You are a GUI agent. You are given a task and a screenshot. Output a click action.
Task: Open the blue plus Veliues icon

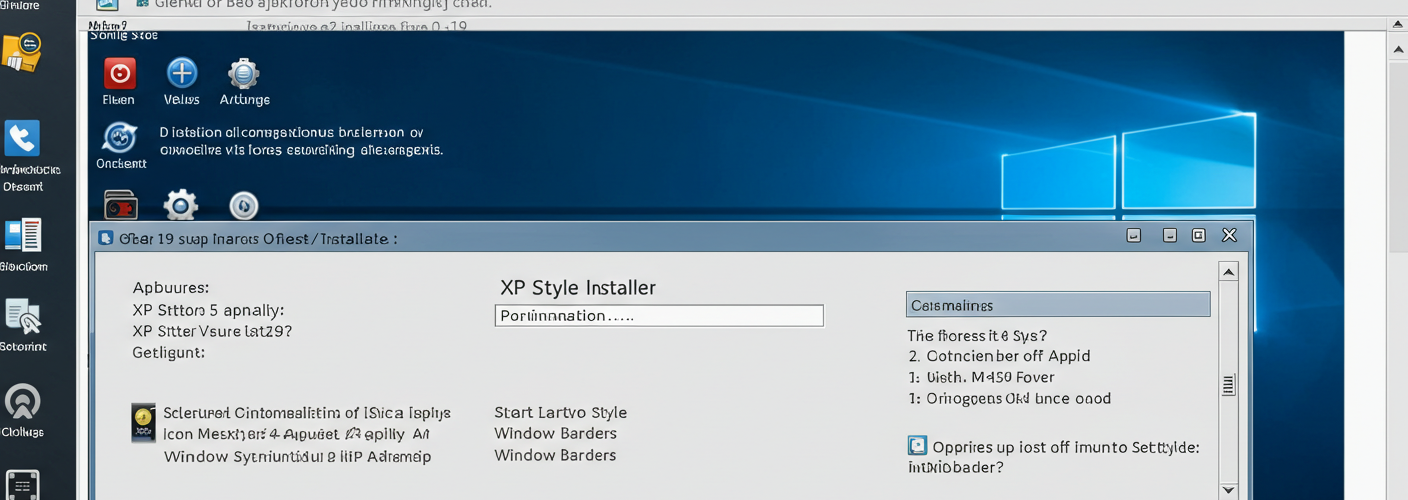(x=181, y=72)
